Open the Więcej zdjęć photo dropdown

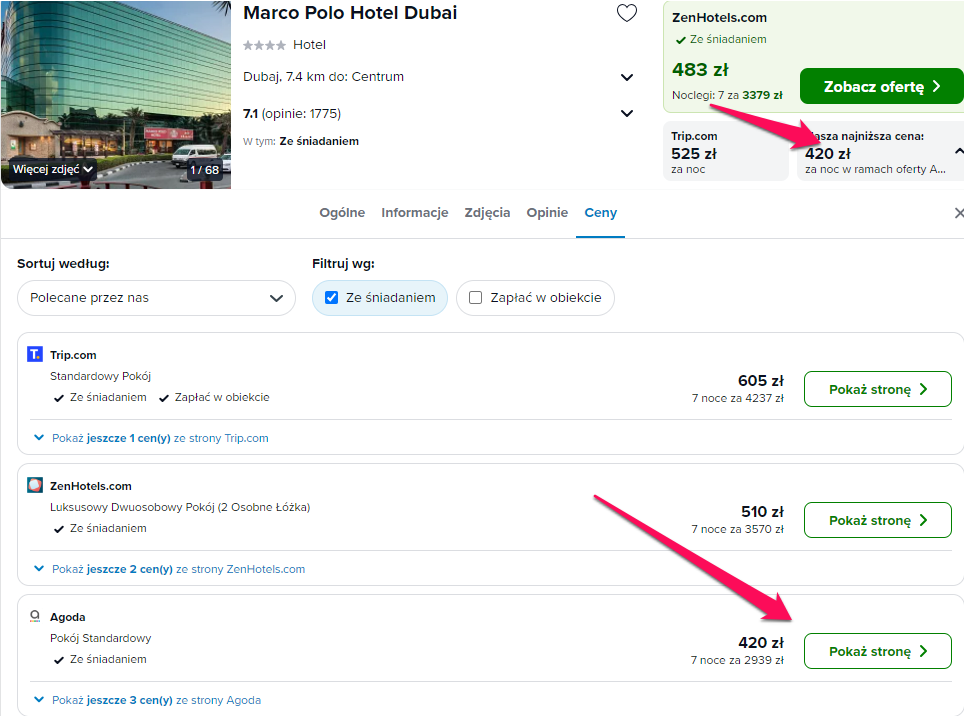53,169
